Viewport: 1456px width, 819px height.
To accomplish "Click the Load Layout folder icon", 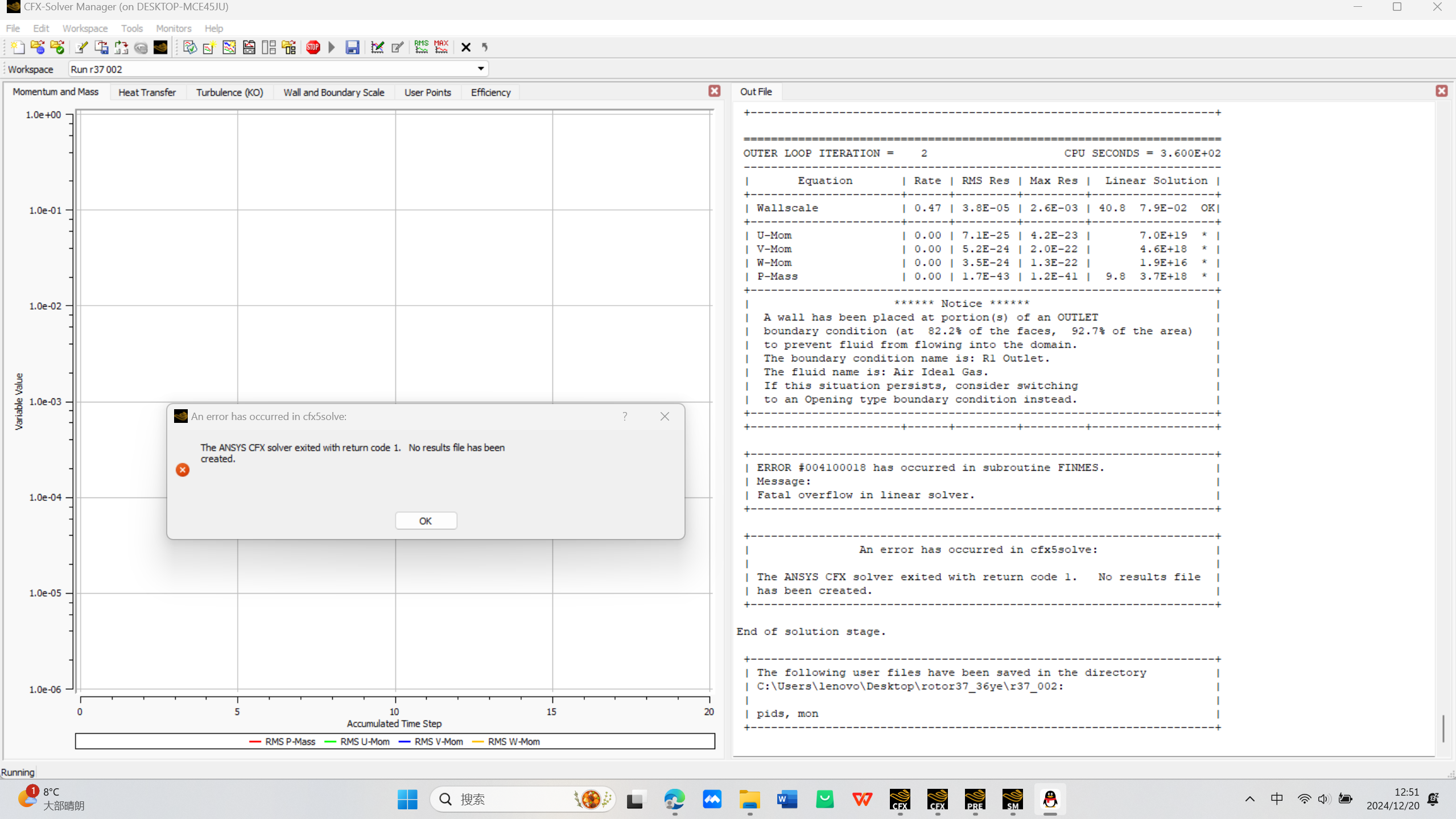I will tap(289, 47).
